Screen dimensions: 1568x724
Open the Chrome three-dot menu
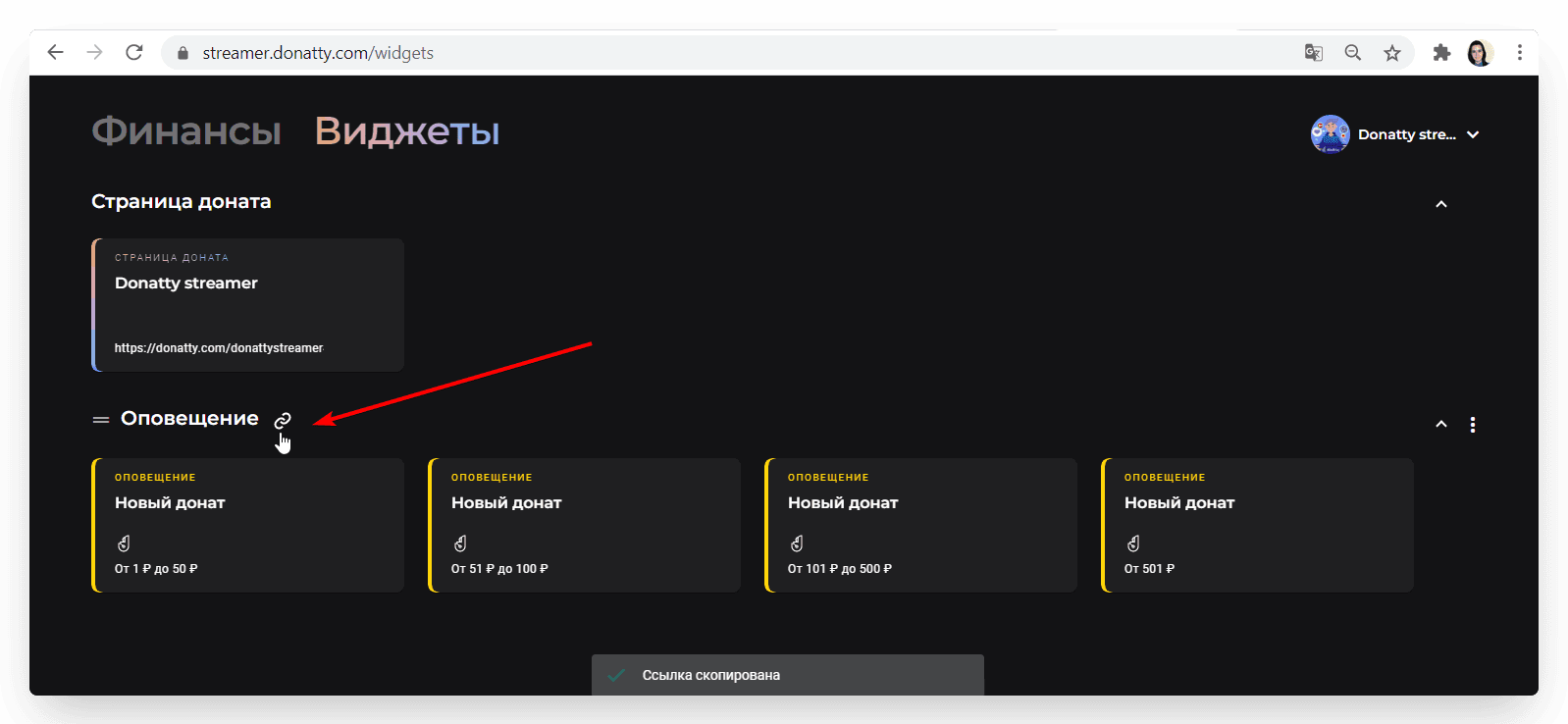point(1520,53)
